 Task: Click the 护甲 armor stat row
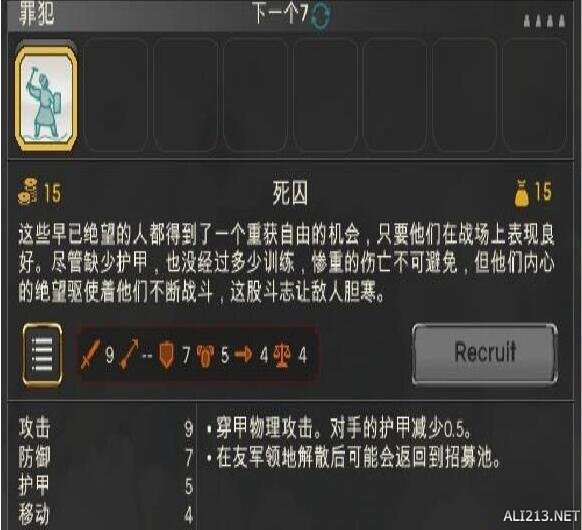pyautogui.click(x=106, y=485)
